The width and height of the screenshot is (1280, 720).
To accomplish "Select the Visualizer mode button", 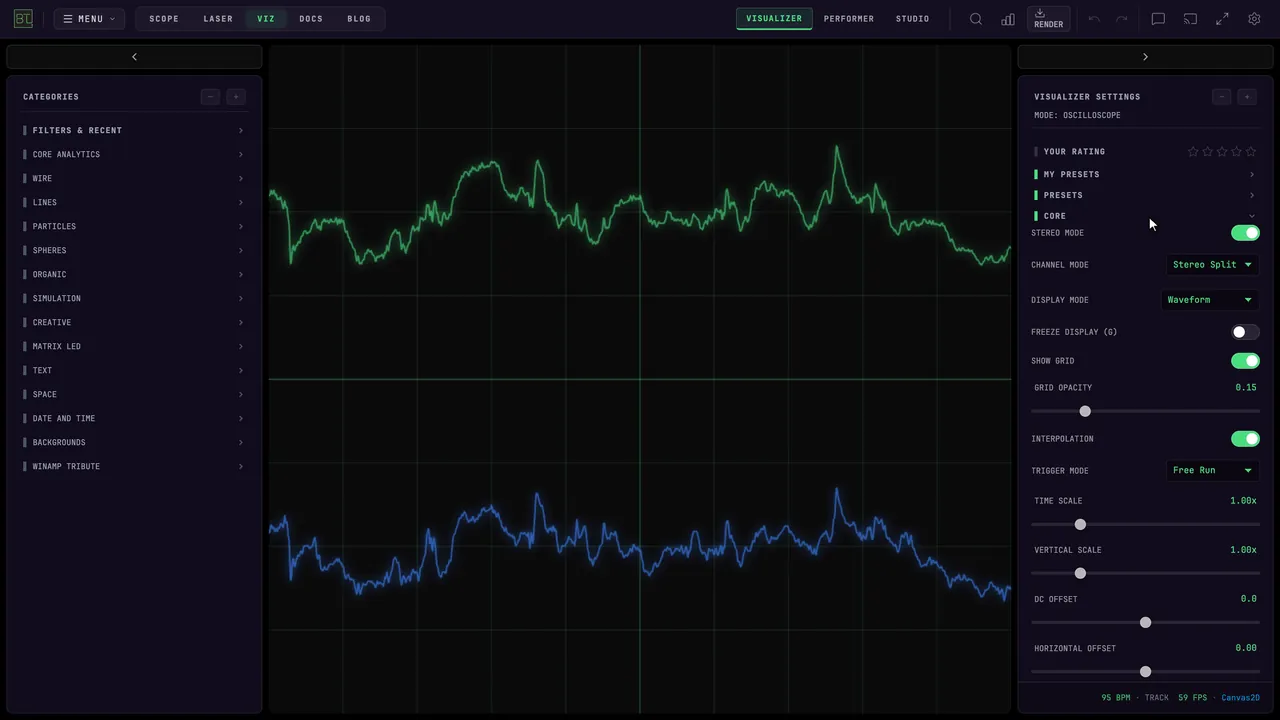I will pos(774,19).
